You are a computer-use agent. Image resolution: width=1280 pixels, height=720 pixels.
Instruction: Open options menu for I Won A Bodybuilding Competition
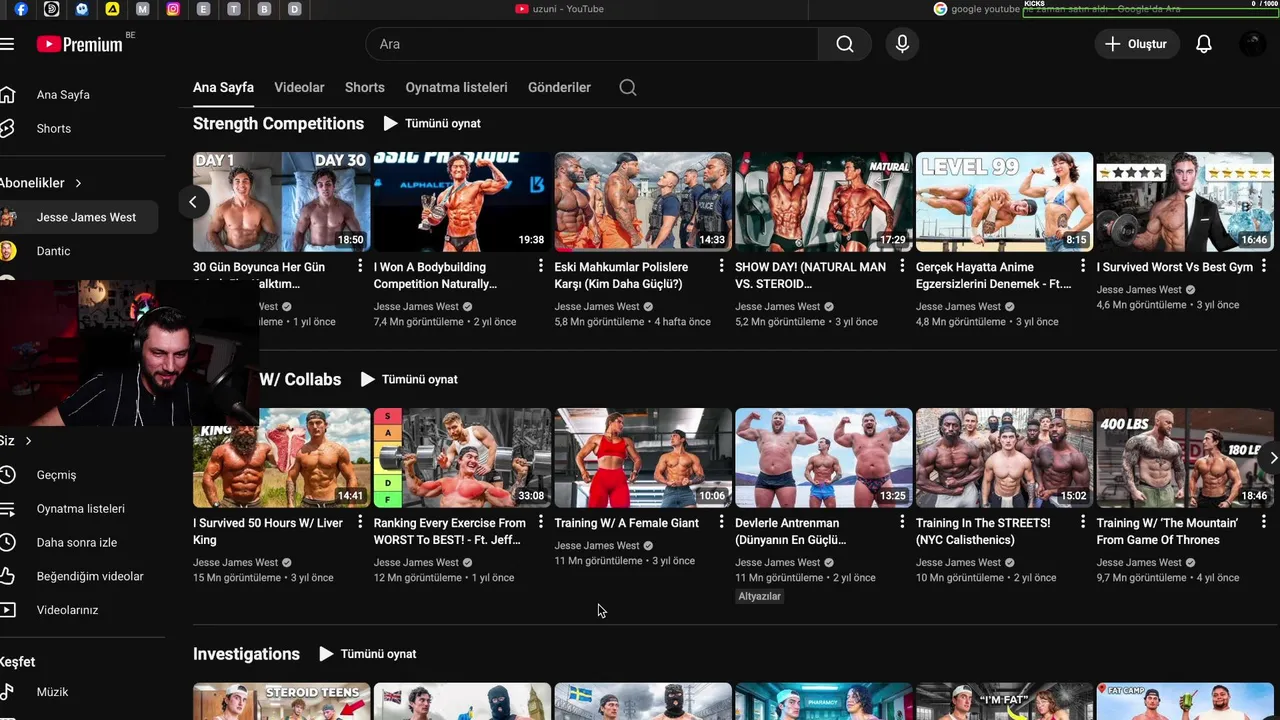[541, 266]
